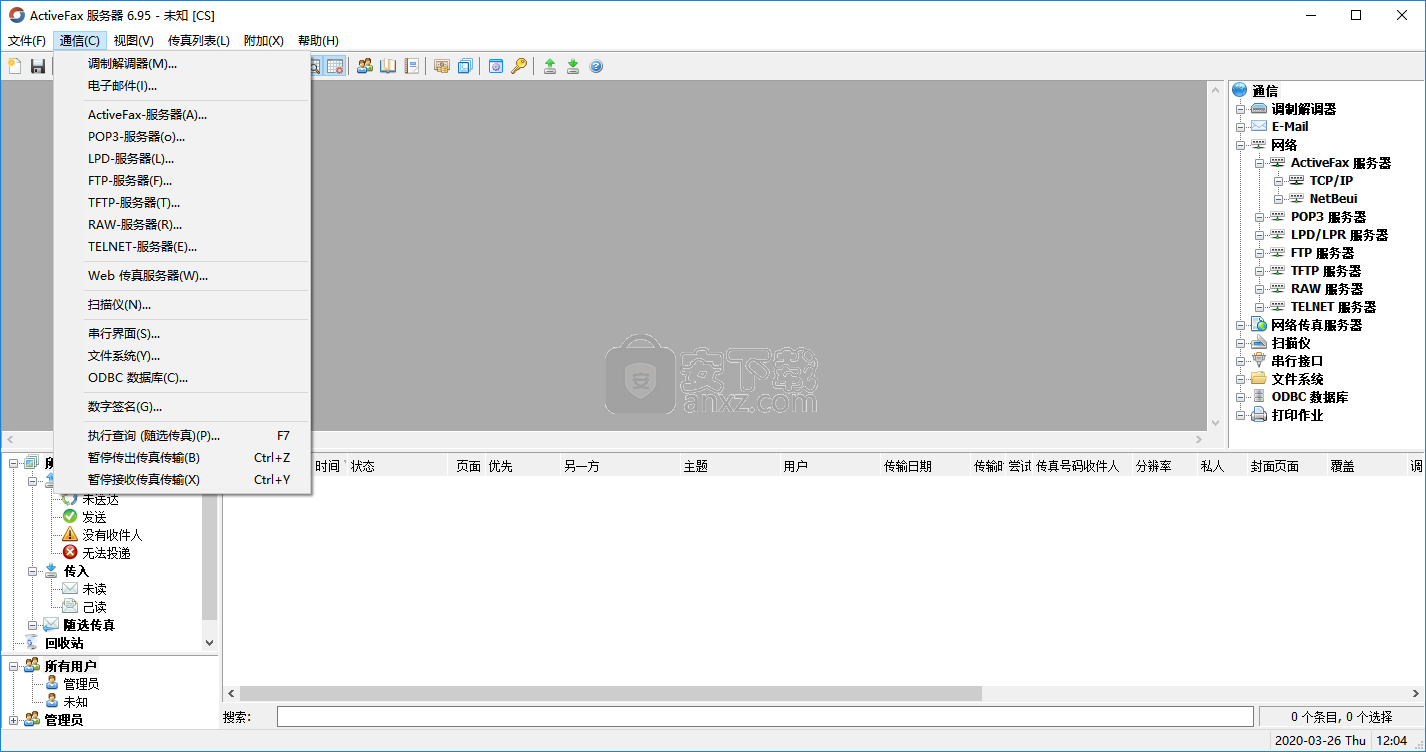Open the users toolbar icon
This screenshot has width=1426, height=752.
[365, 66]
